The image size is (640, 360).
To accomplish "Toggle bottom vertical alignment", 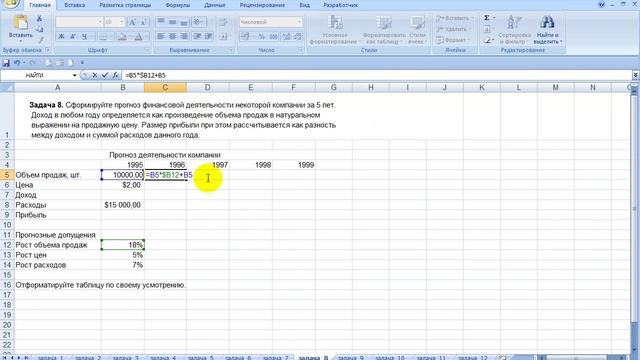I will pyautogui.click(x=184, y=22).
